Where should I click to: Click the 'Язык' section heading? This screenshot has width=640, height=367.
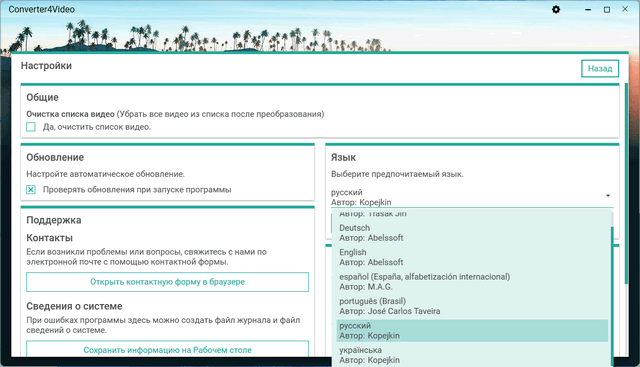pos(343,158)
